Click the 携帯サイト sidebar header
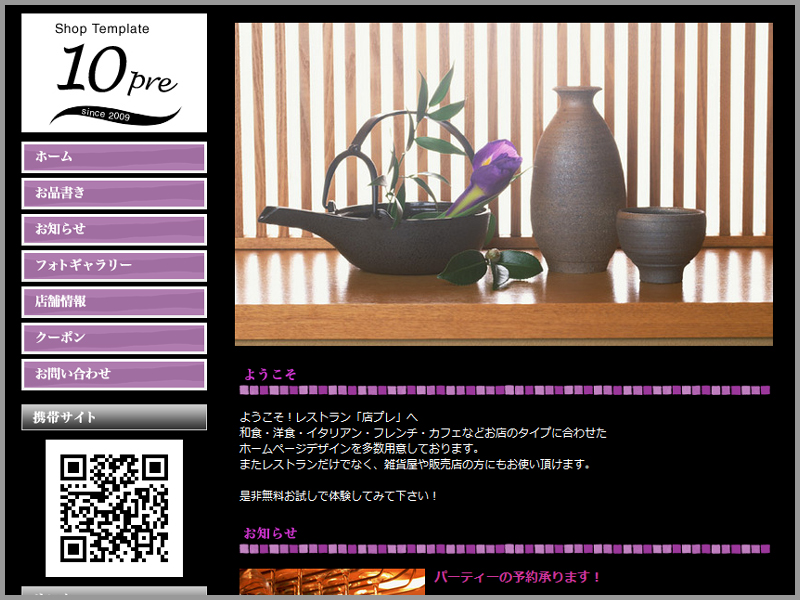The width and height of the screenshot is (800, 600). pyautogui.click(x=114, y=417)
